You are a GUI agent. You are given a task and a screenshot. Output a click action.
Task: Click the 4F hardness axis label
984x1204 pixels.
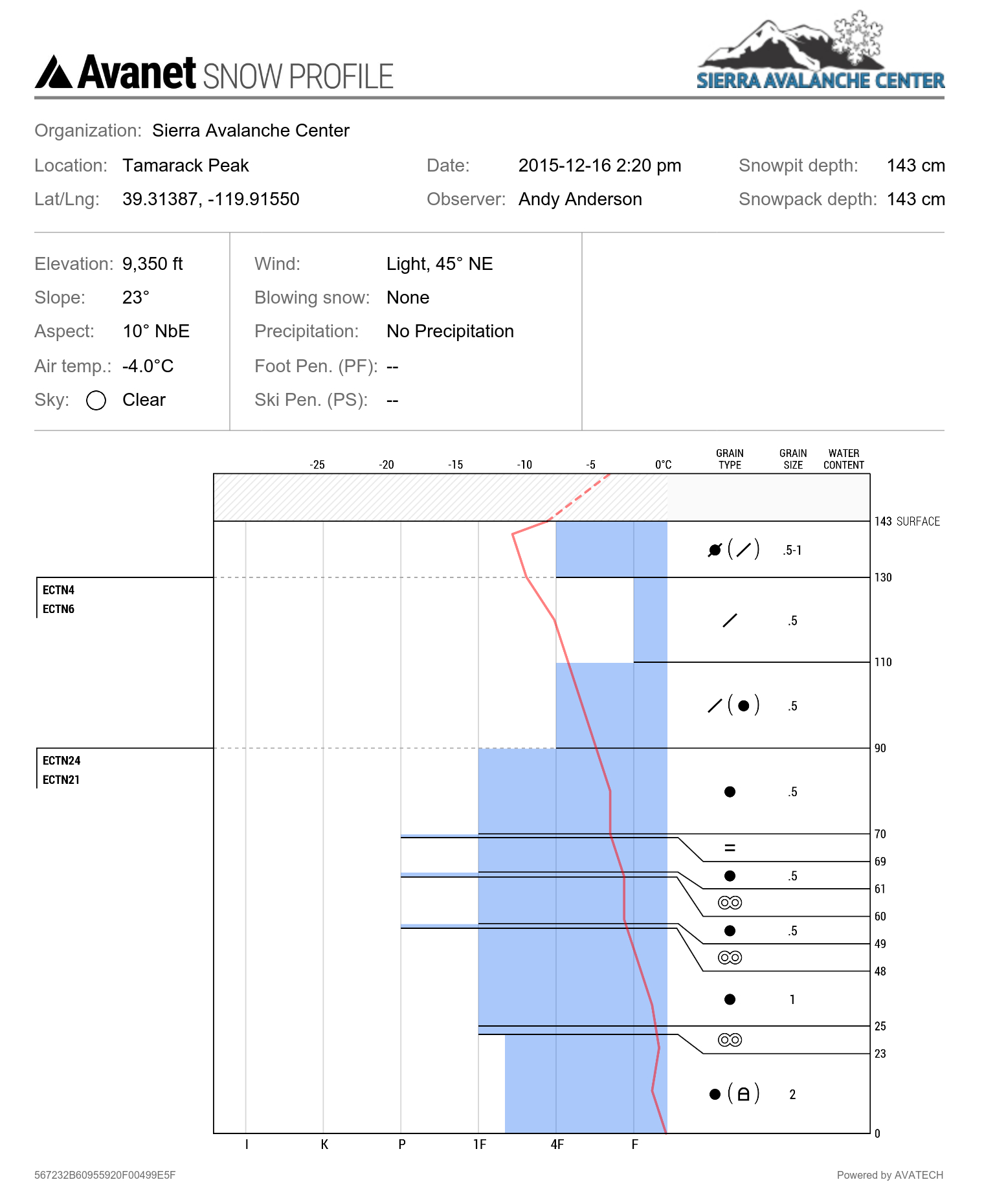[x=557, y=1144]
